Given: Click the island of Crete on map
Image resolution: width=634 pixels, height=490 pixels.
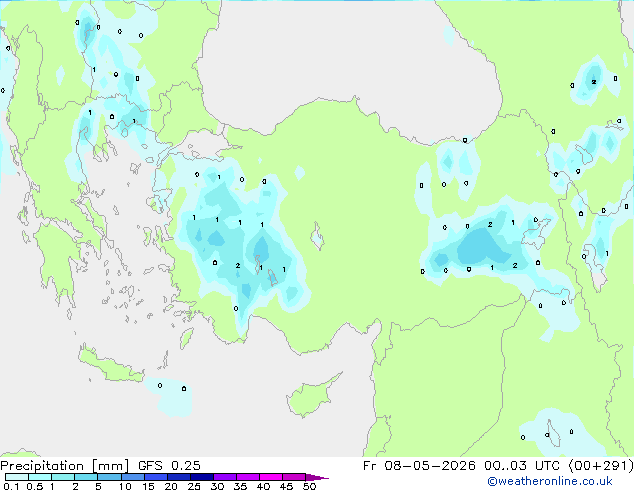Looking at the screenshot, I should pyautogui.click(x=110, y=365).
